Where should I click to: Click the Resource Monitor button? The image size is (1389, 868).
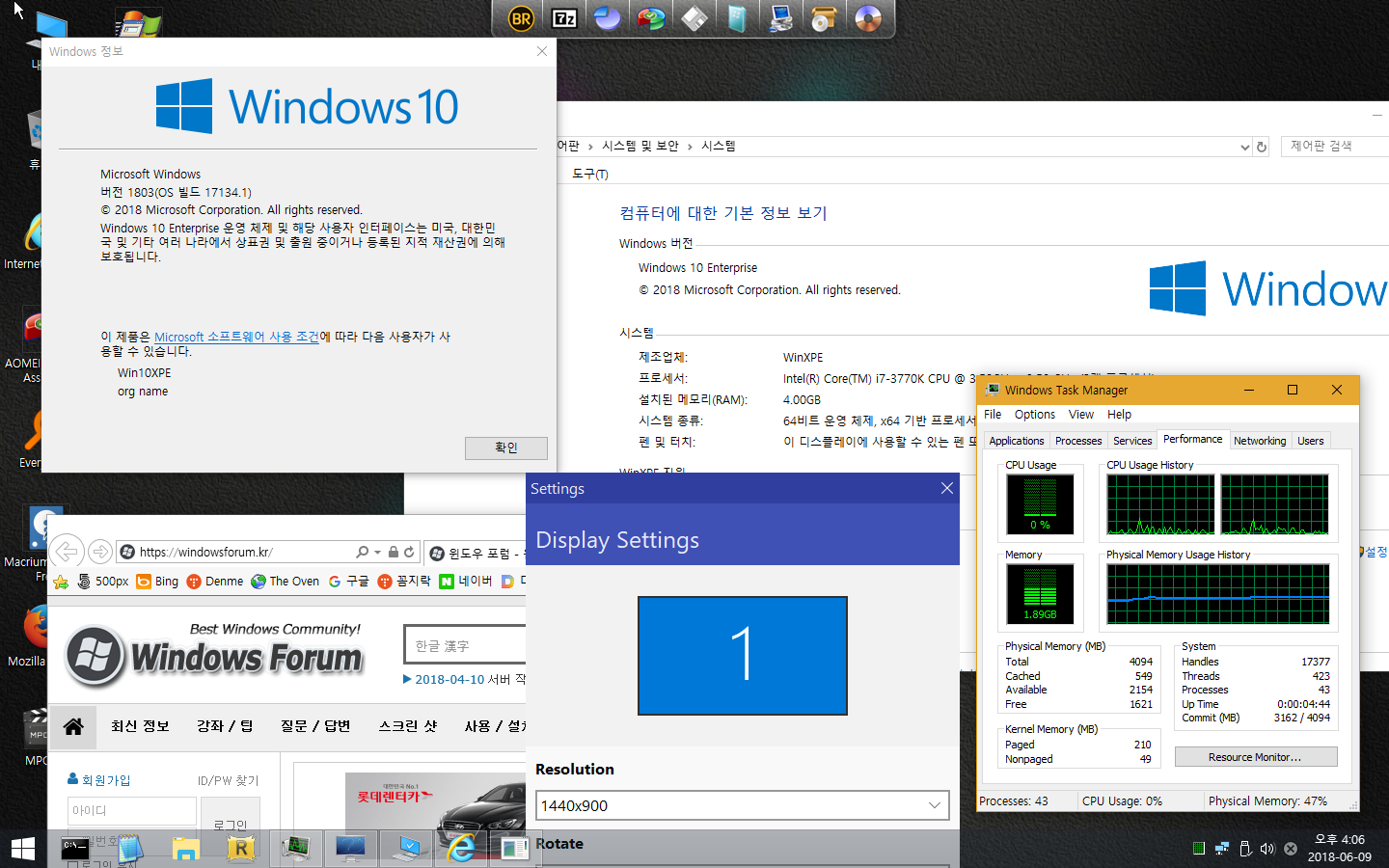coord(1256,757)
